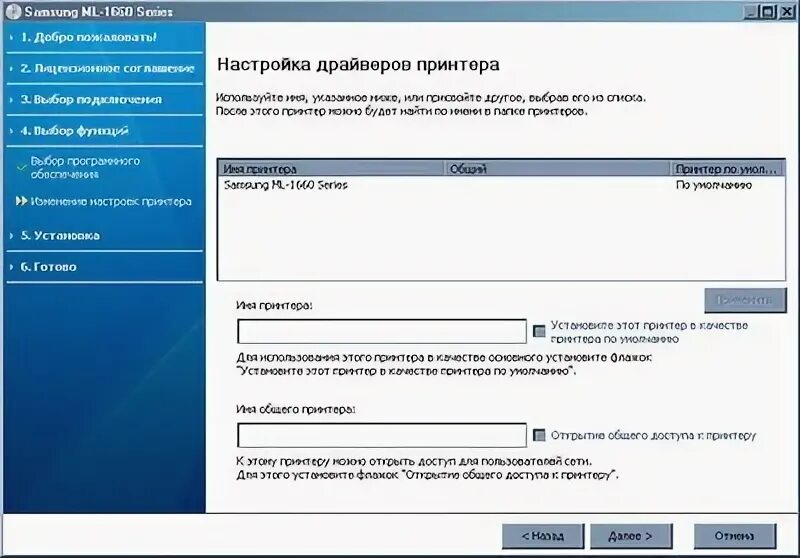800x558 pixels.
Task: Select the Samsung ML-1660 Series row
Action: click(x=502, y=185)
